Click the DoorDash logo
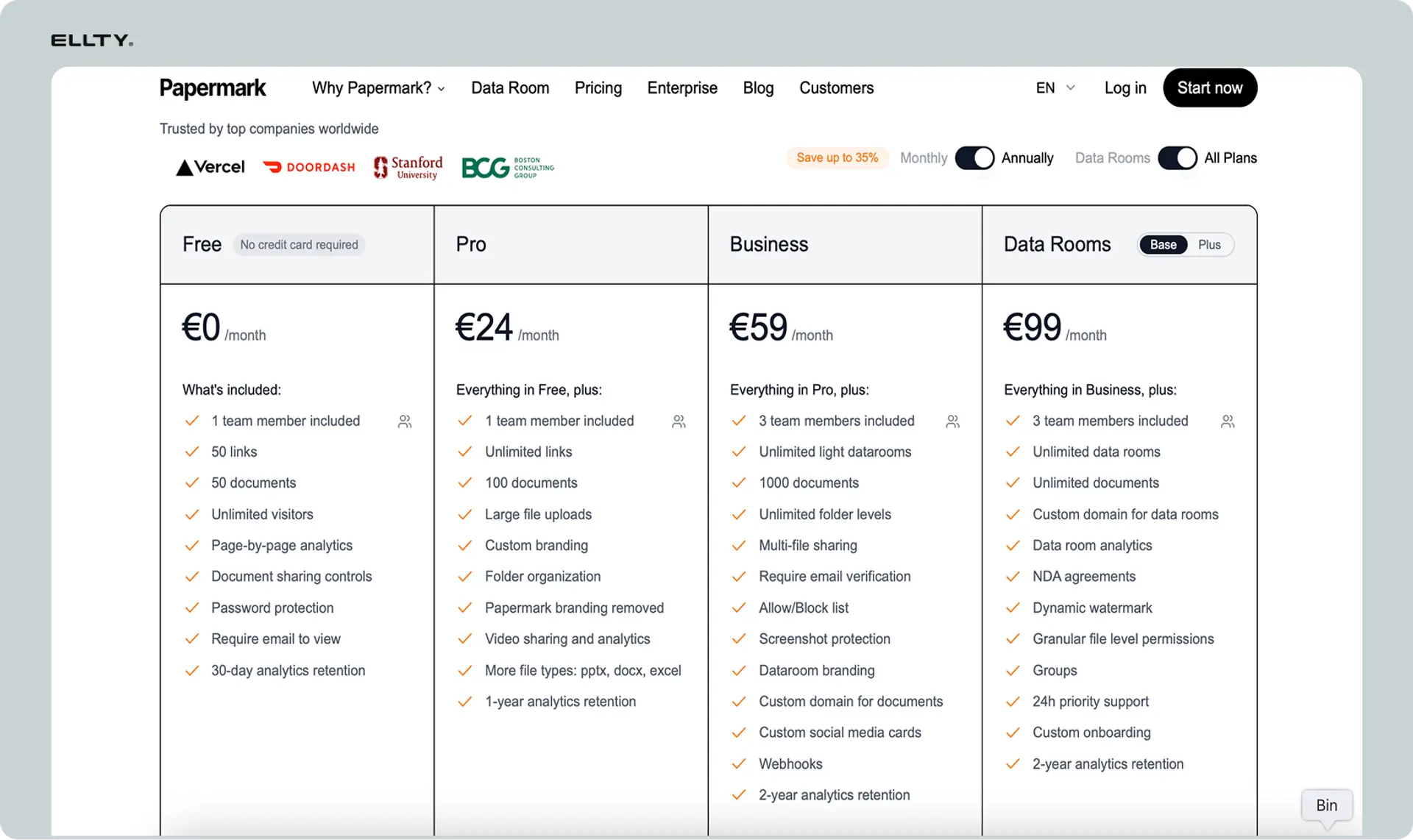The image size is (1413, 840). pos(309,167)
